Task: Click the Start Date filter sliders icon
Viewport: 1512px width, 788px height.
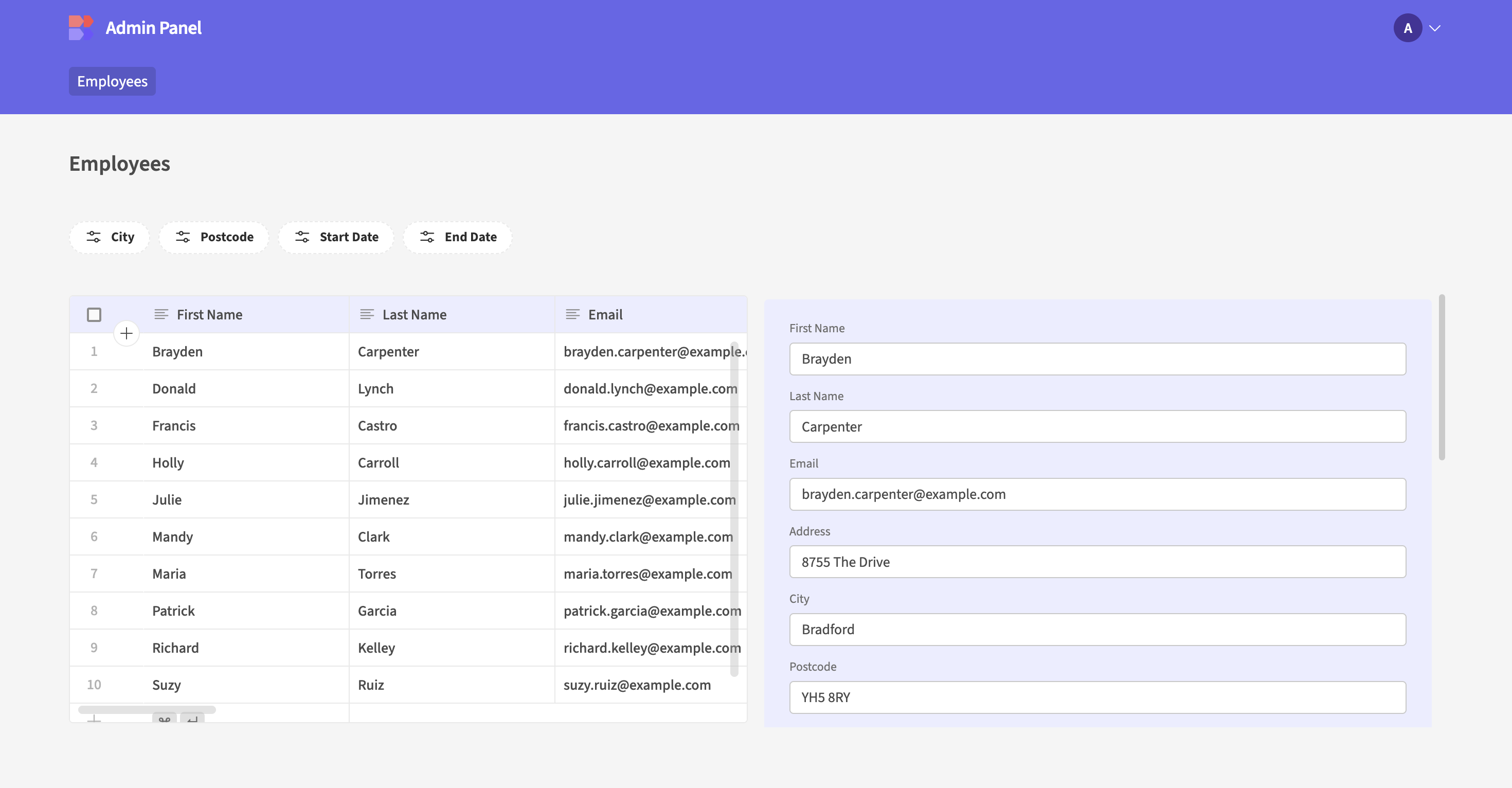Action: tap(302, 237)
